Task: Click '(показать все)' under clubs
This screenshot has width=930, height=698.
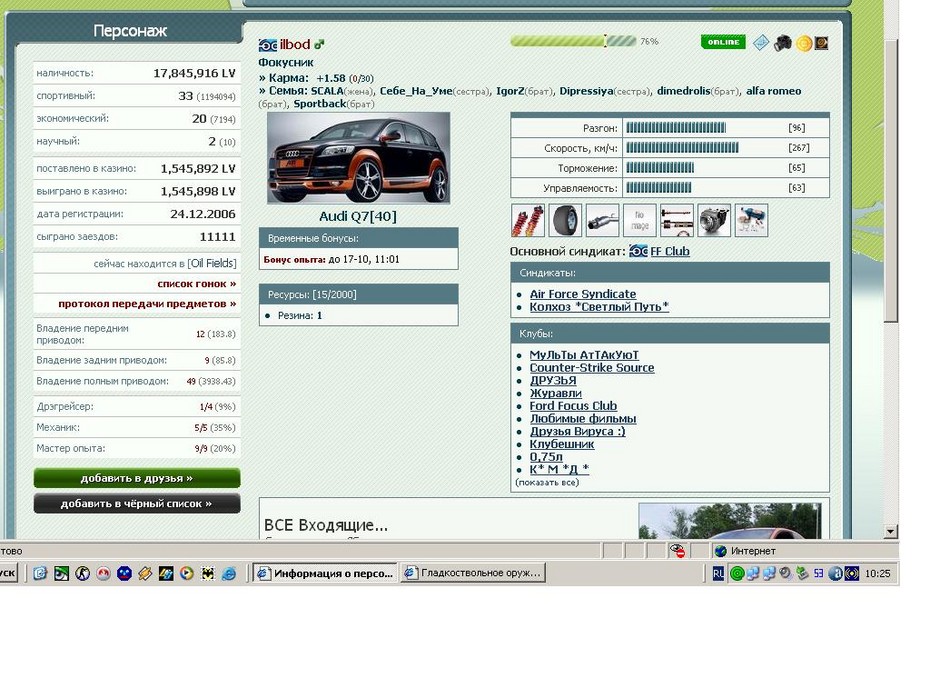Action: coord(547,483)
